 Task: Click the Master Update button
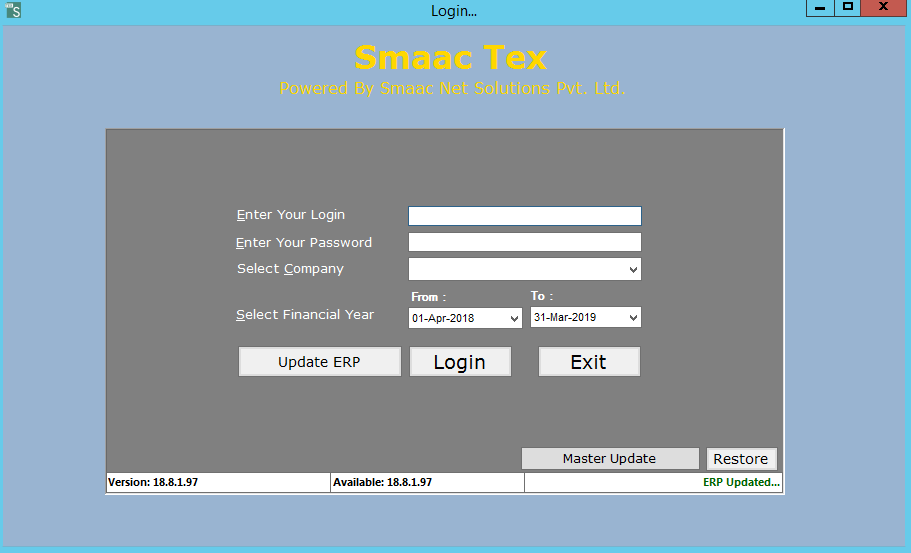pyautogui.click(x=610, y=458)
